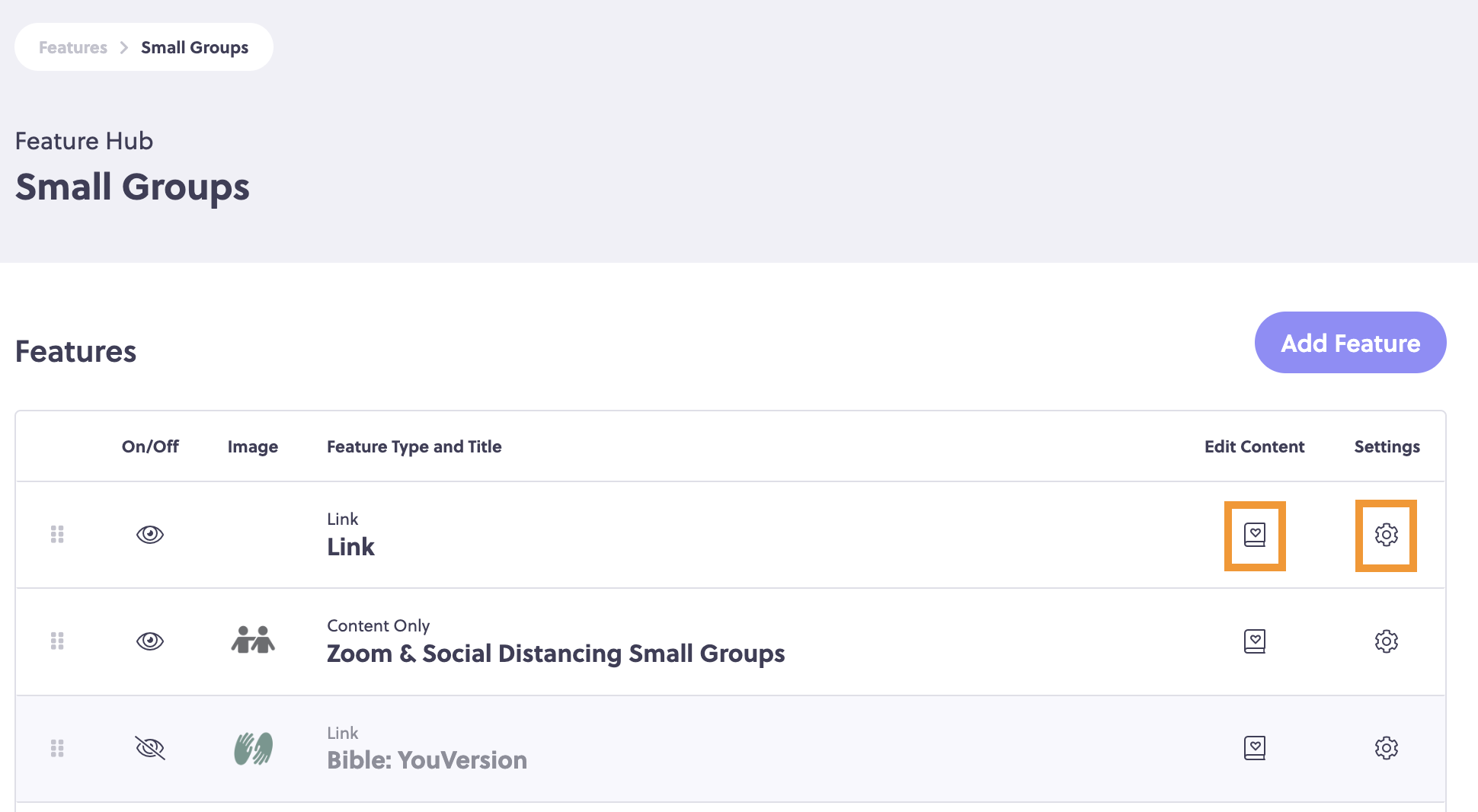This screenshot has width=1478, height=812.
Task: Select the Bible: YouVersion title
Action: pos(427,760)
